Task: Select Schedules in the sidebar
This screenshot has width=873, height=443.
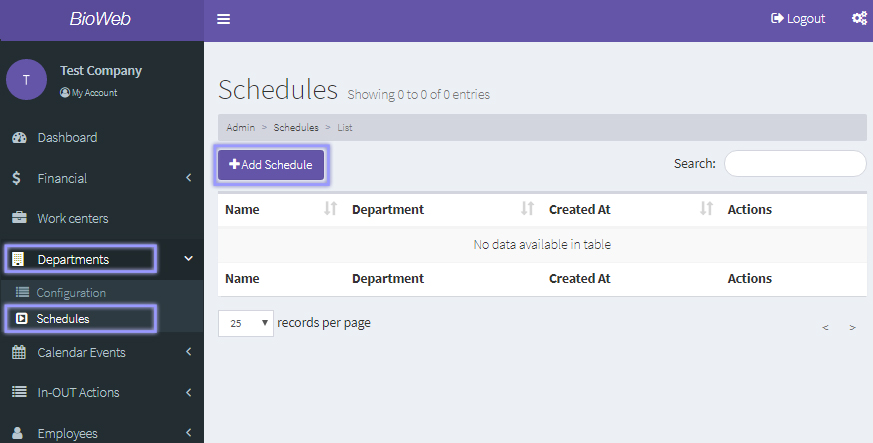Action: coord(63,319)
